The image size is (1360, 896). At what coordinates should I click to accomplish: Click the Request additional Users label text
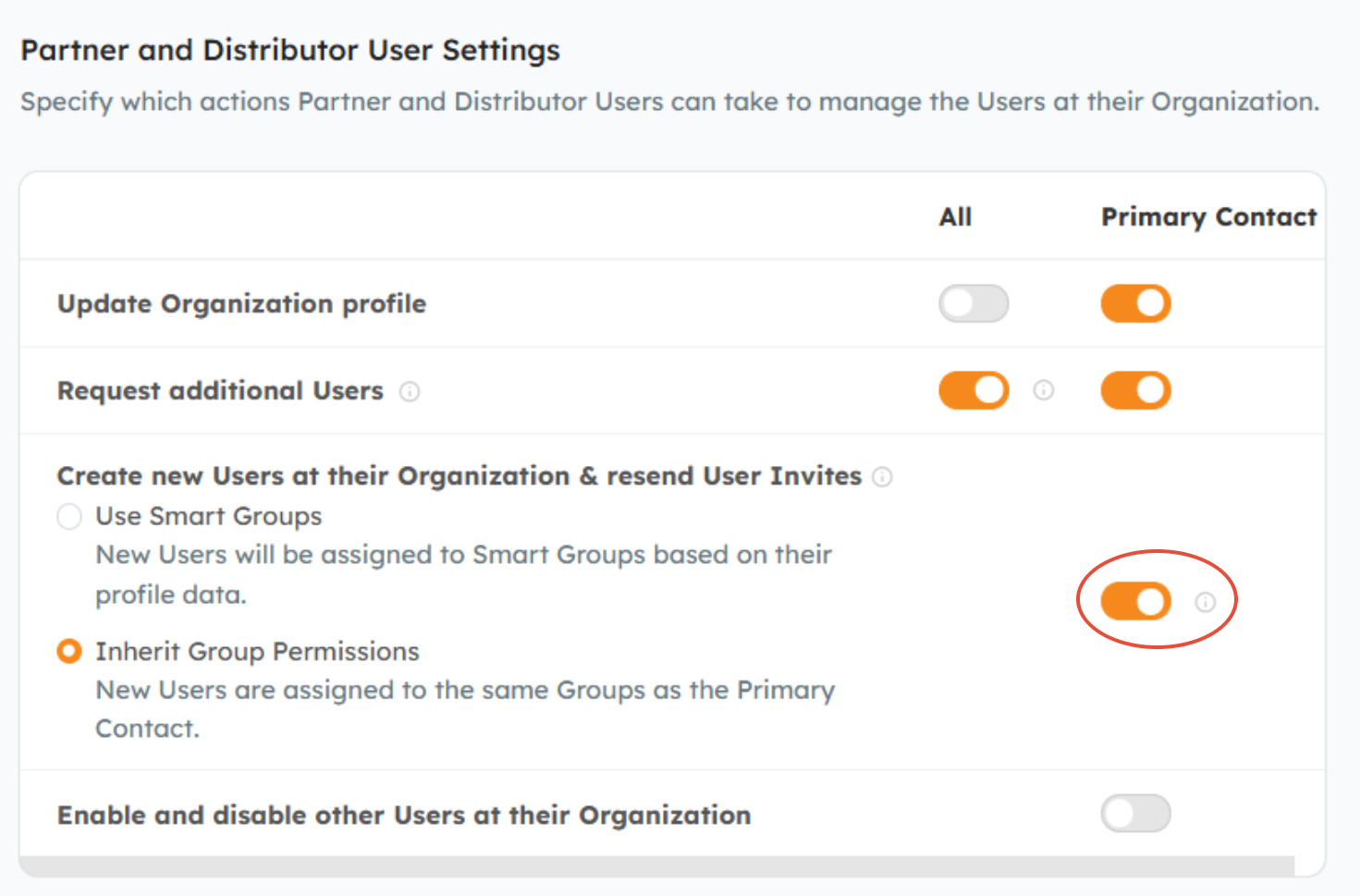pyautogui.click(x=220, y=391)
